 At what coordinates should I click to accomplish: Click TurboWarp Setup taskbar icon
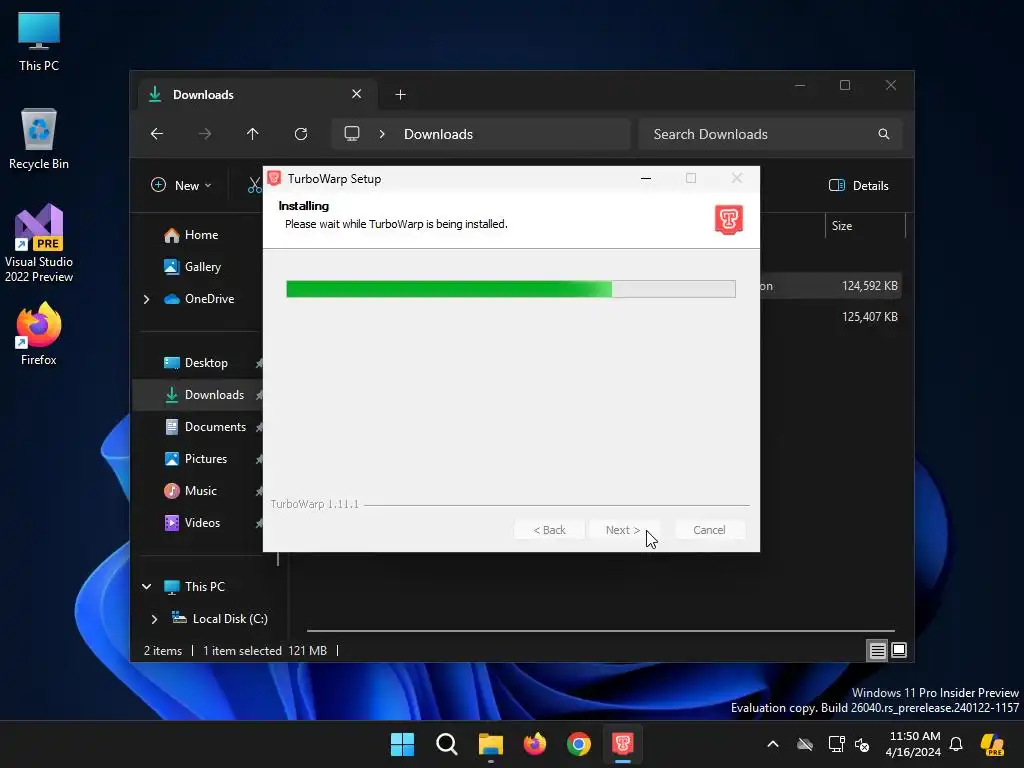tap(623, 744)
